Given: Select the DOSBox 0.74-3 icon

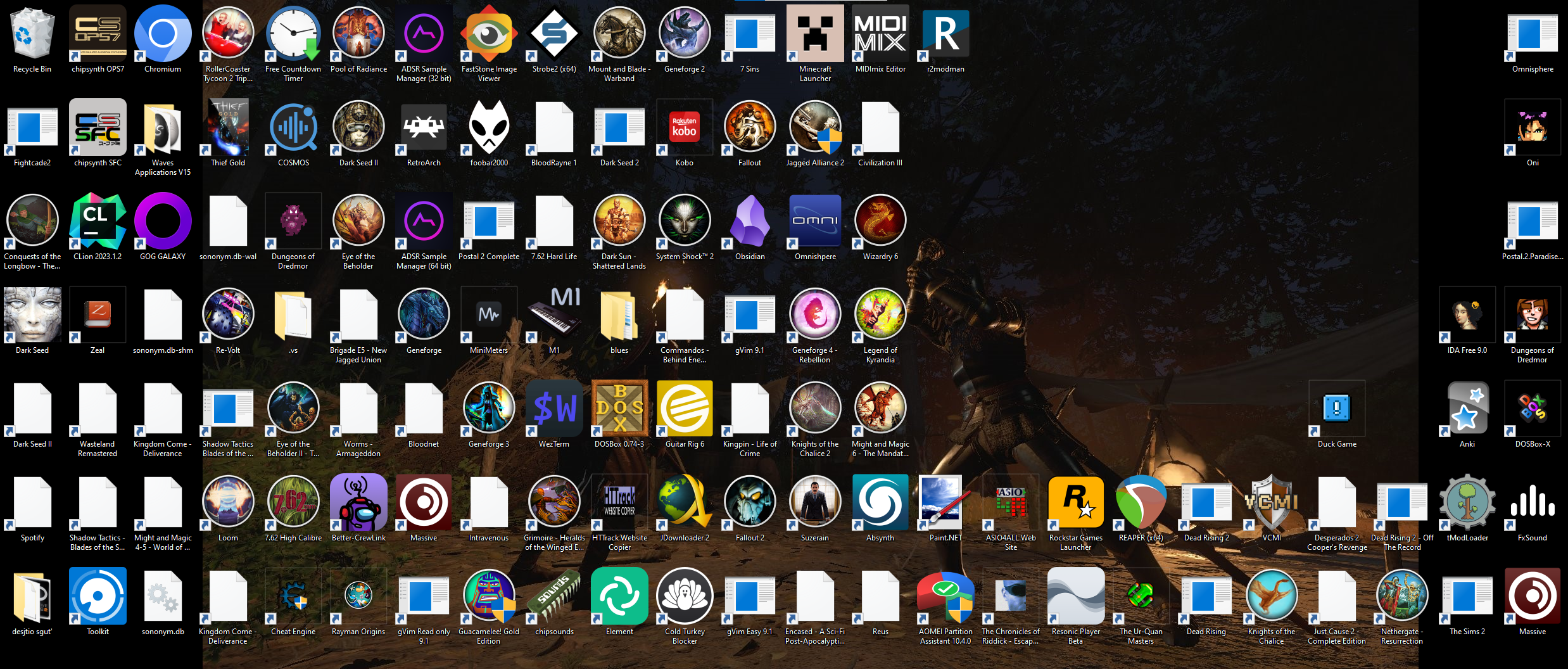Looking at the screenshot, I should [619, 409].
